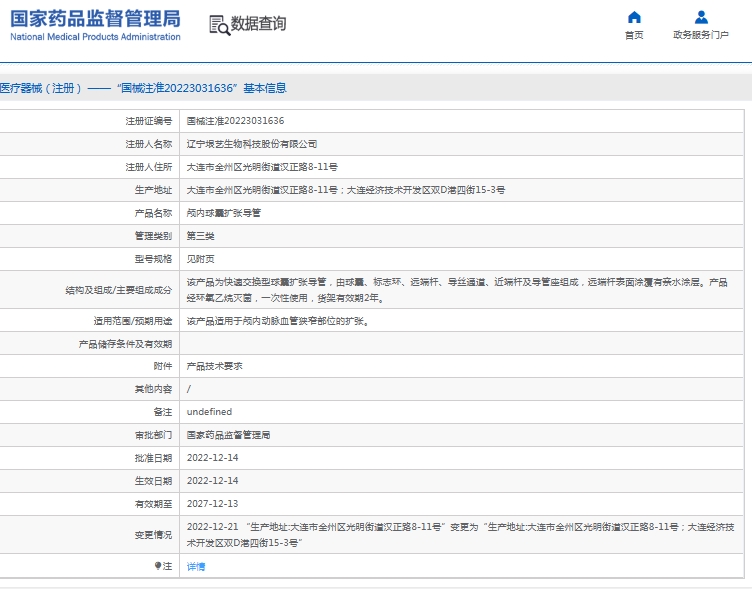The image size is (752, 589).
Task: Click the 审批部门 row label
Action: tap(153, 435)
